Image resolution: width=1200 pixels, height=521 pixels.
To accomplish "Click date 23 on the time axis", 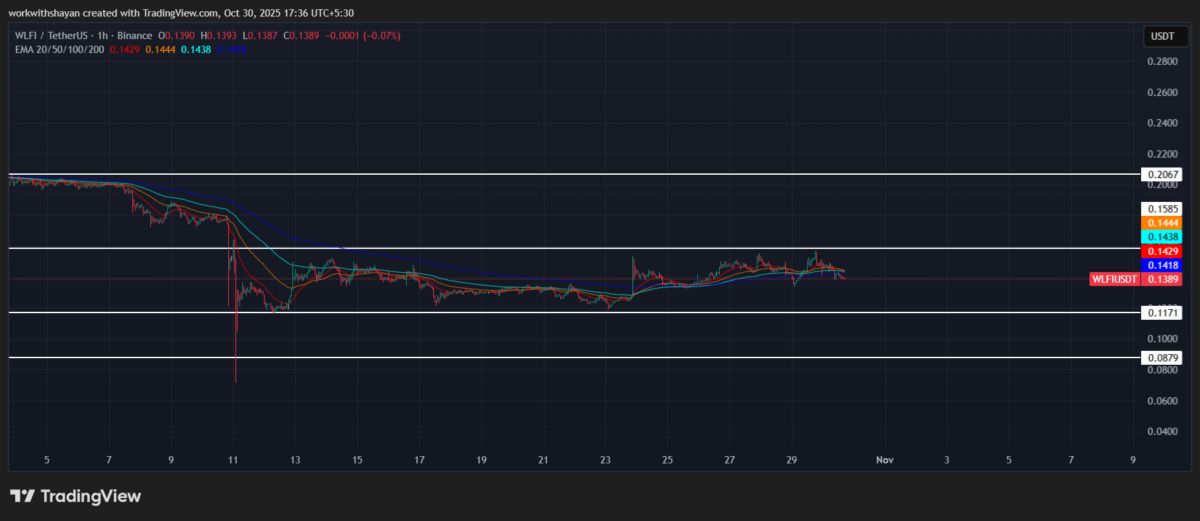I will point(605,460).
